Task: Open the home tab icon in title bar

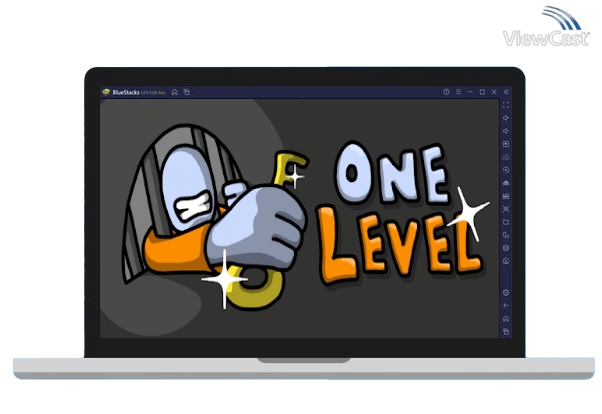Action: click(x=175, y=92)
